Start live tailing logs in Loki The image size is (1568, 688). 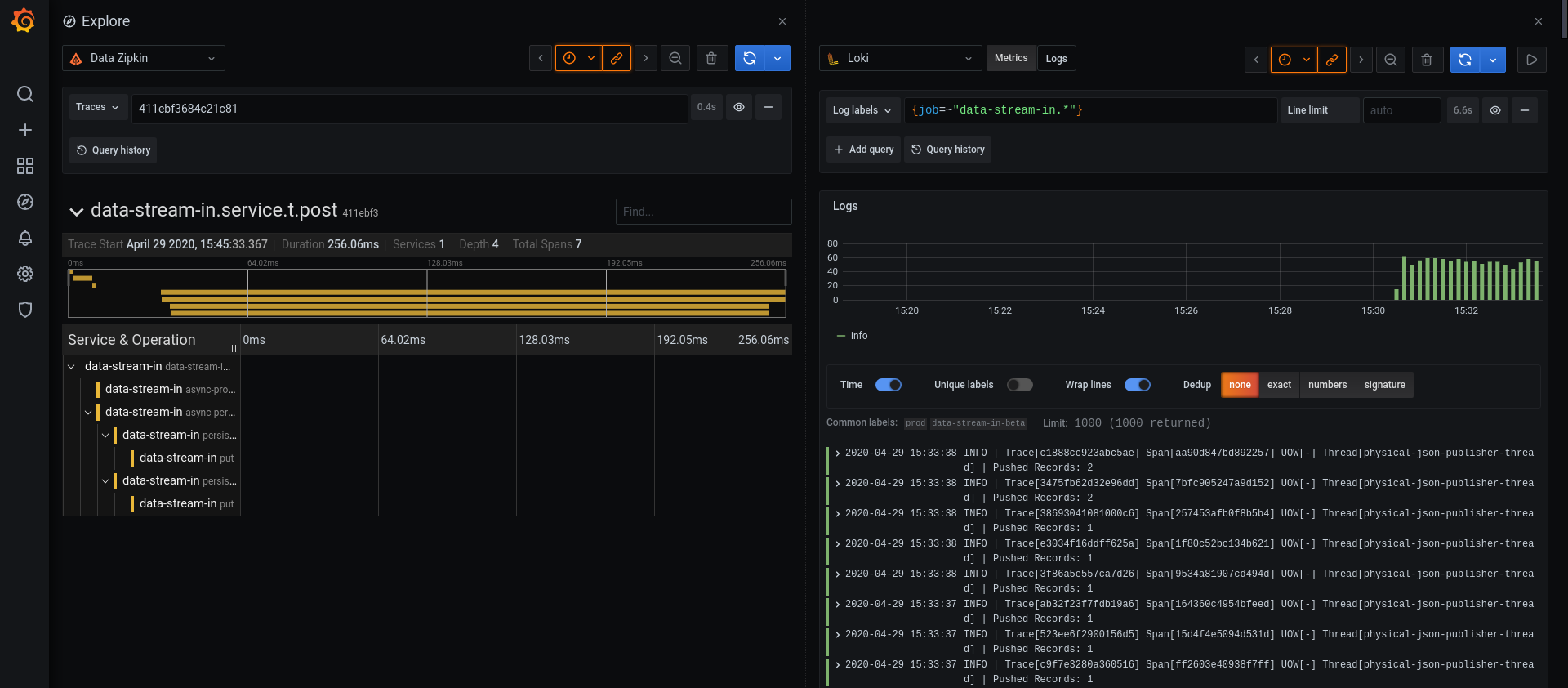pyautogui.click(x=1532, y=60)
